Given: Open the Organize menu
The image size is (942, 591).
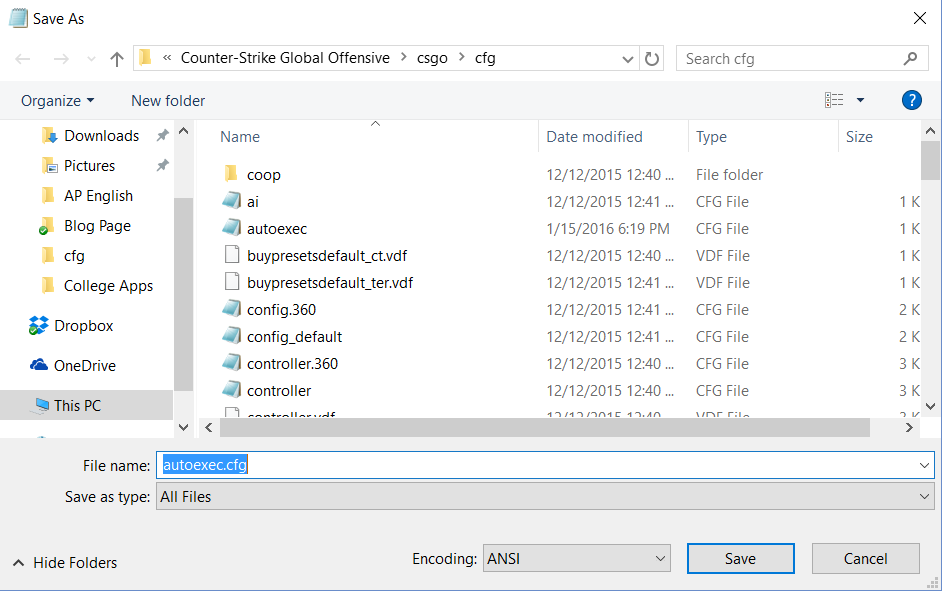Looking at the screenshot, I should (x=57, y=101).
